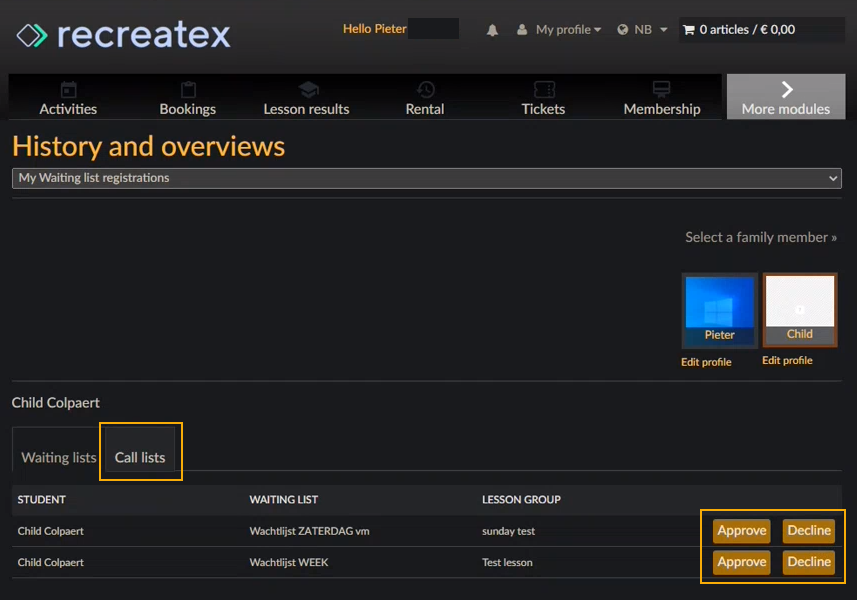Open the Rental module
Screen dimensions: 857x600
coord(425,99)
